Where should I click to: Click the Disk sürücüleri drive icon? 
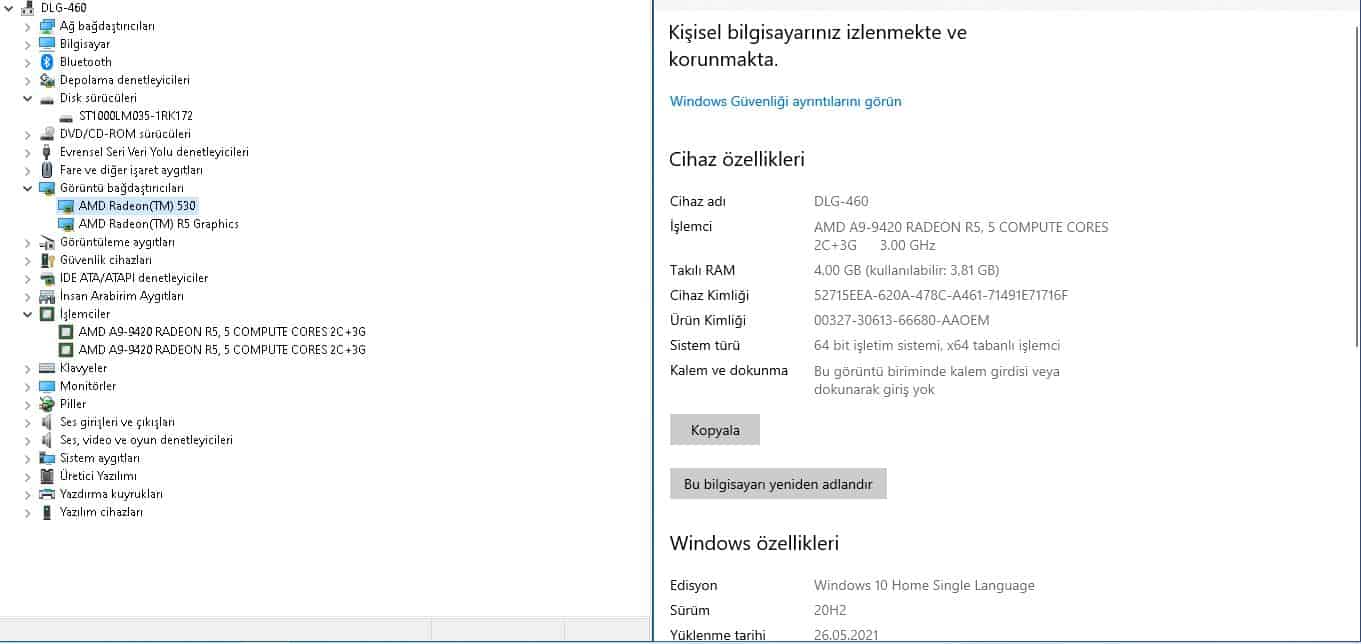[46, 98]
